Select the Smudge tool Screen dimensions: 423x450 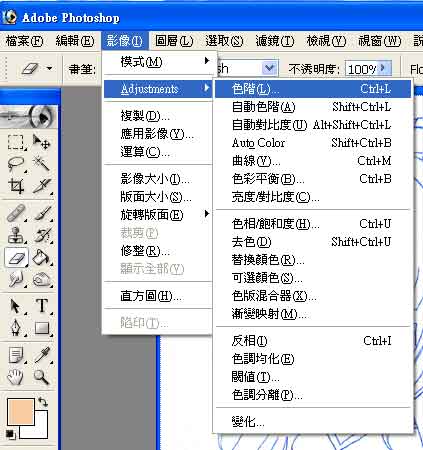(x=16, y=279)
